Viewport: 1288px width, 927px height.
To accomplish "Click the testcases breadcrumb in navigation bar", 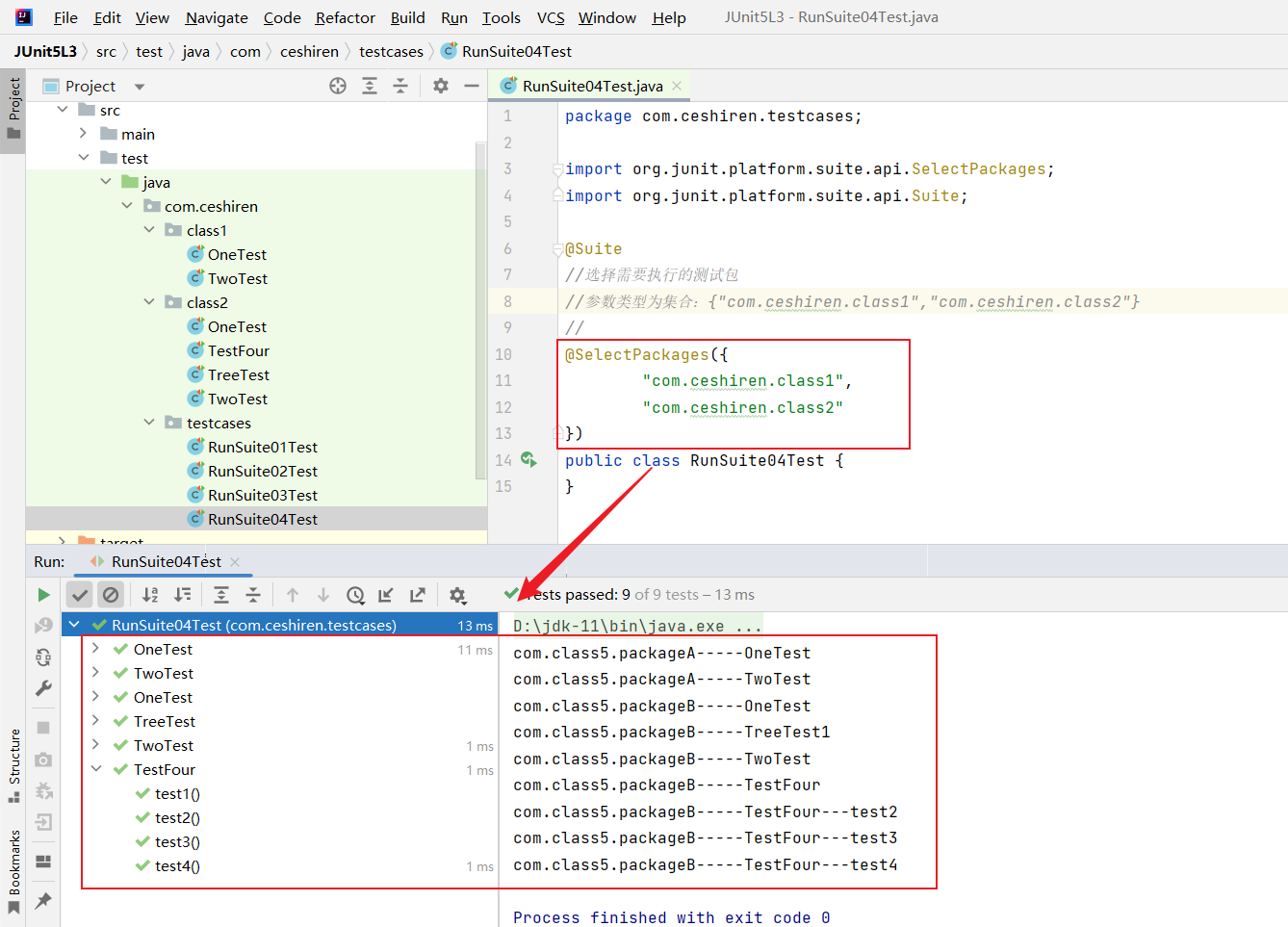I will [x=391, y=51].
